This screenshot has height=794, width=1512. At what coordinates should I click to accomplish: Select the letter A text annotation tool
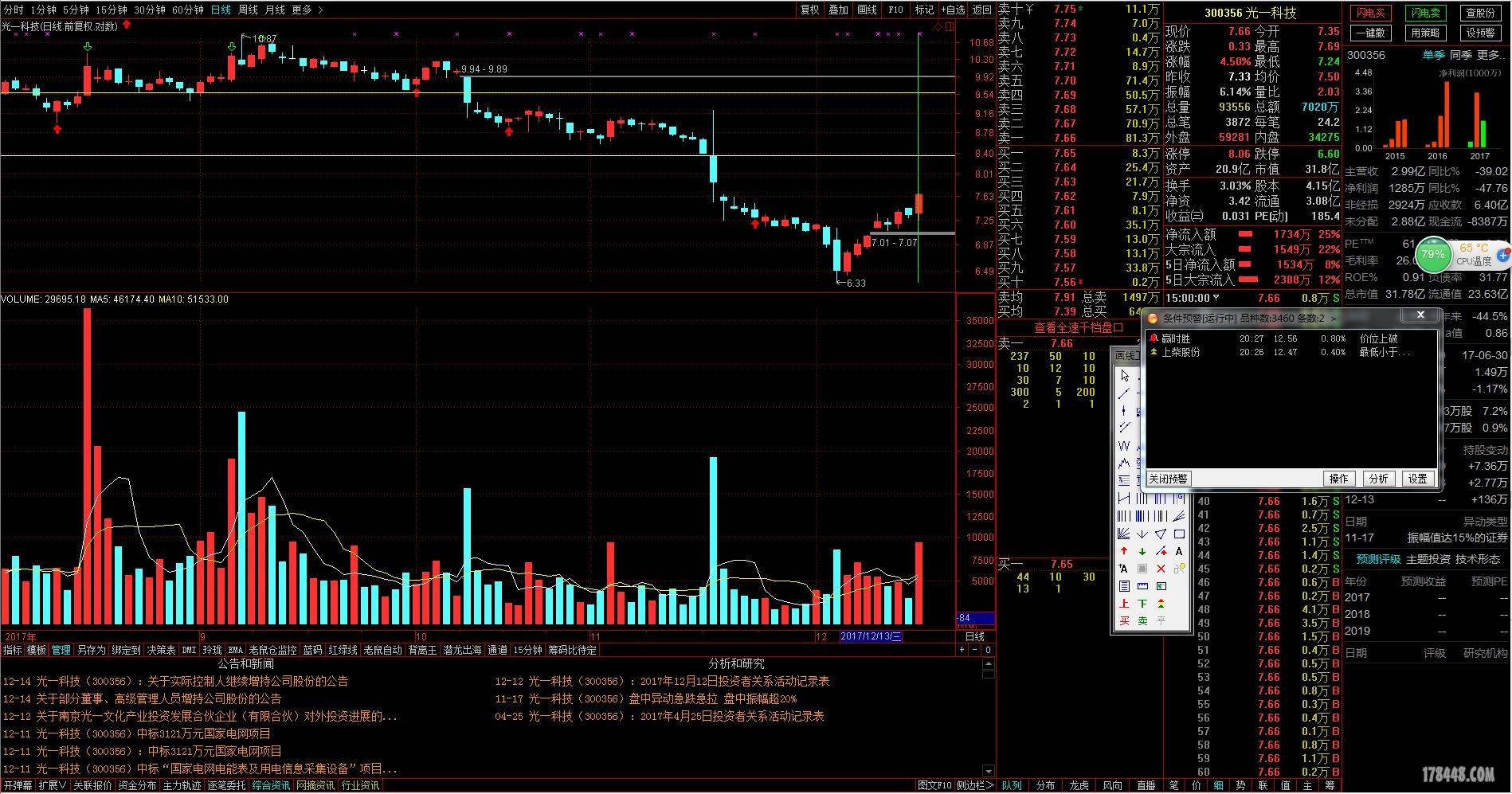pyautogui.click(x=1179, y=551)
